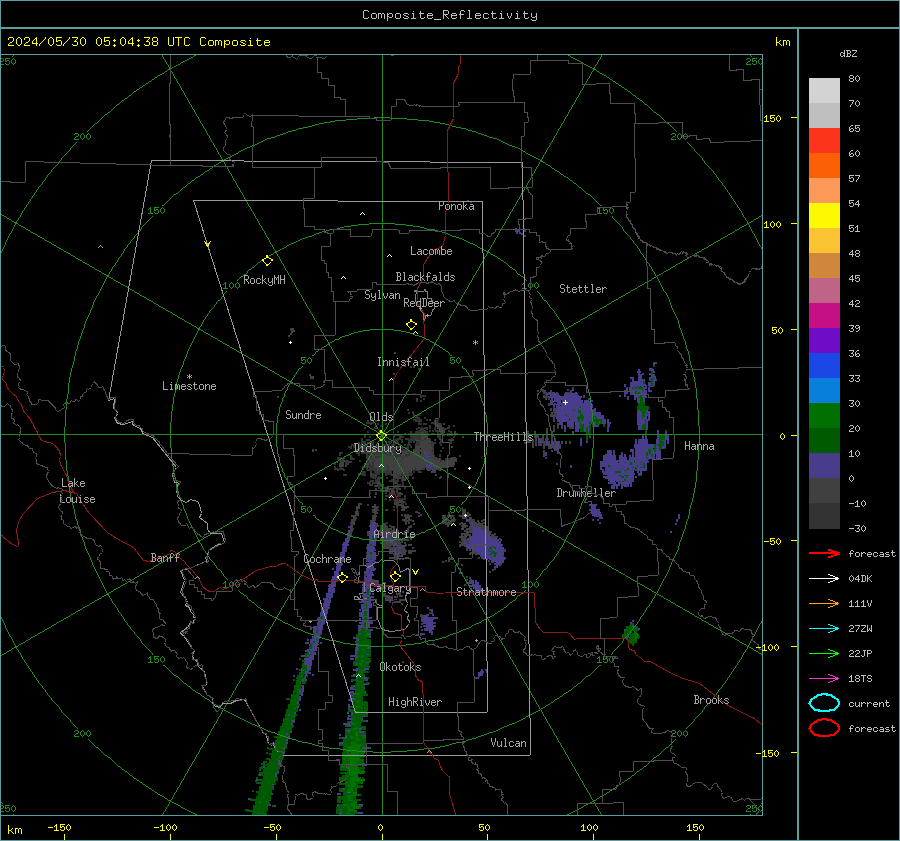
Task: Select the '18TS' legend text
Action: pos(860,679)
